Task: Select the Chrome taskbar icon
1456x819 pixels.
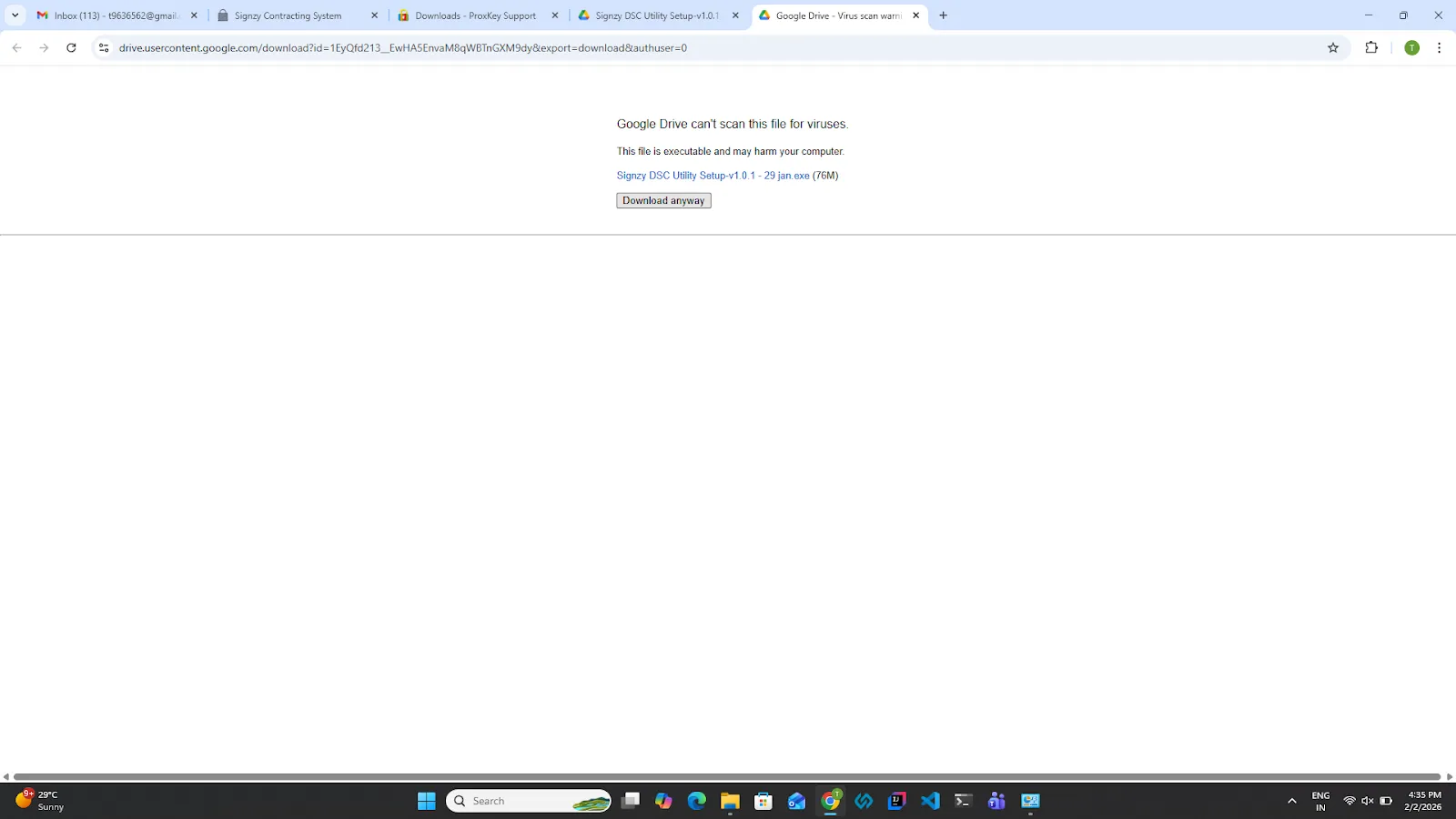Action: (x=830, y=801)
